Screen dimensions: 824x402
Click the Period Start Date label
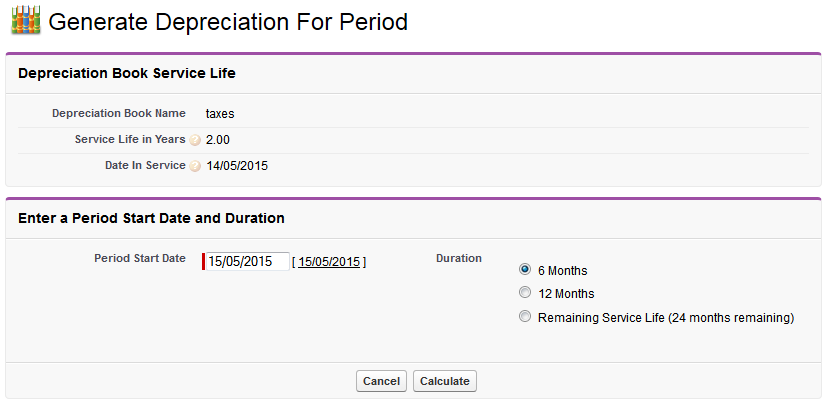(140, 258)
